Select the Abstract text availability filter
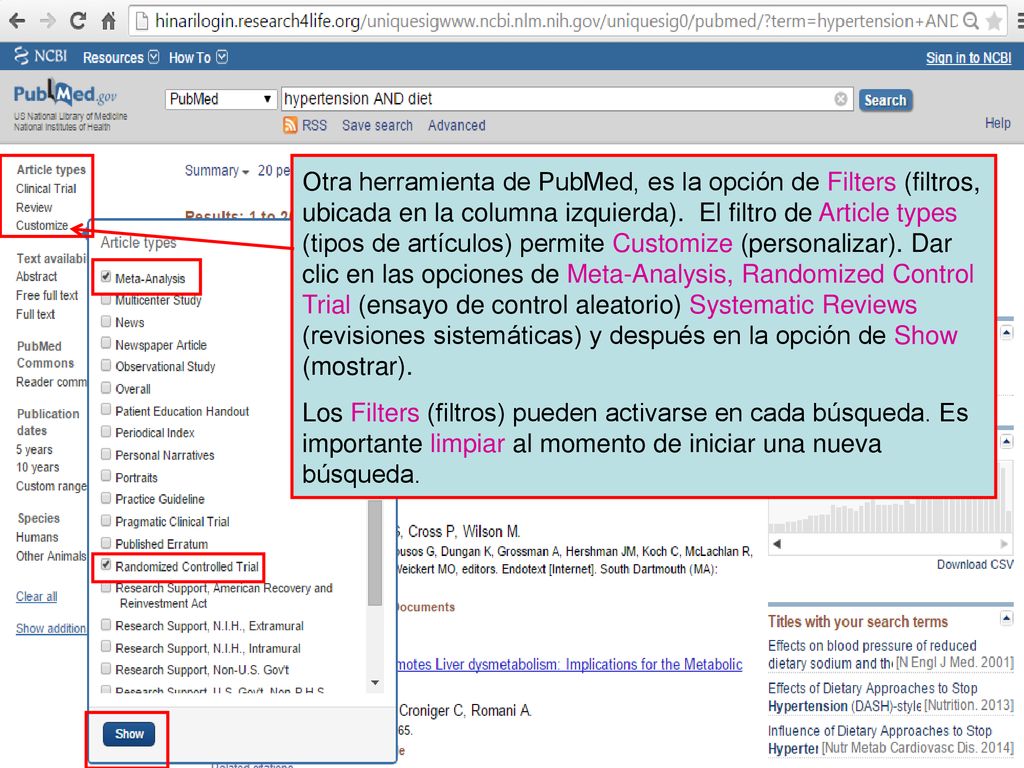Viewport: 1024px width, 768px height. [37, 277]
